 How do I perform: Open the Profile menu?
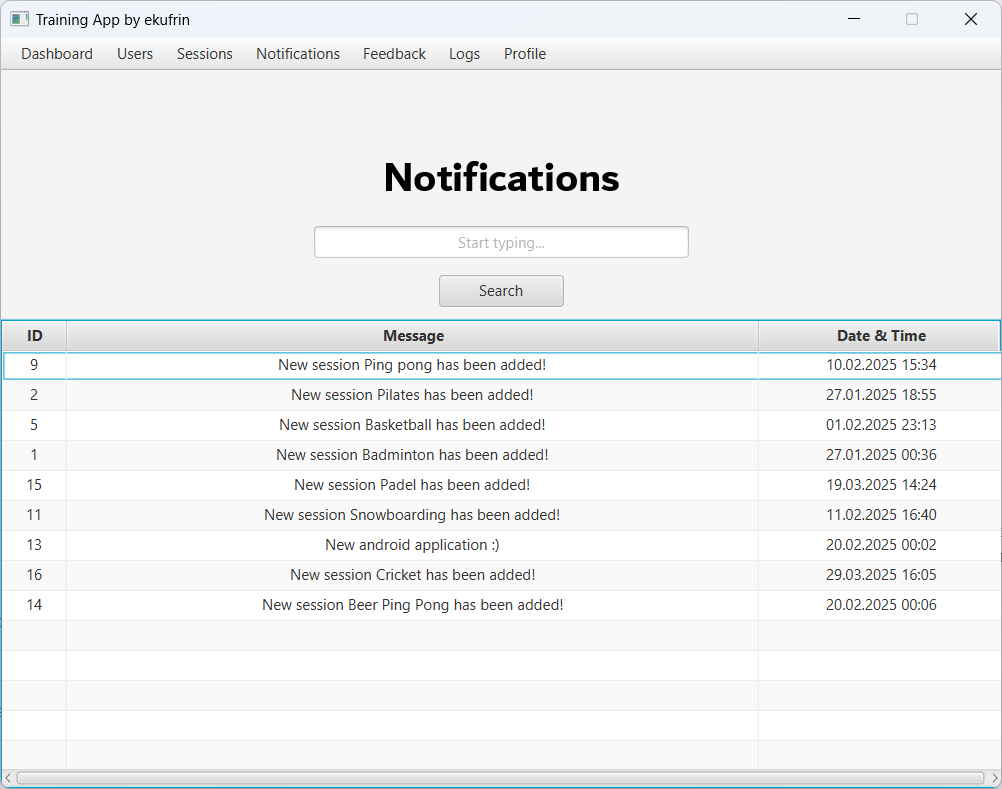tap(525, 54)
